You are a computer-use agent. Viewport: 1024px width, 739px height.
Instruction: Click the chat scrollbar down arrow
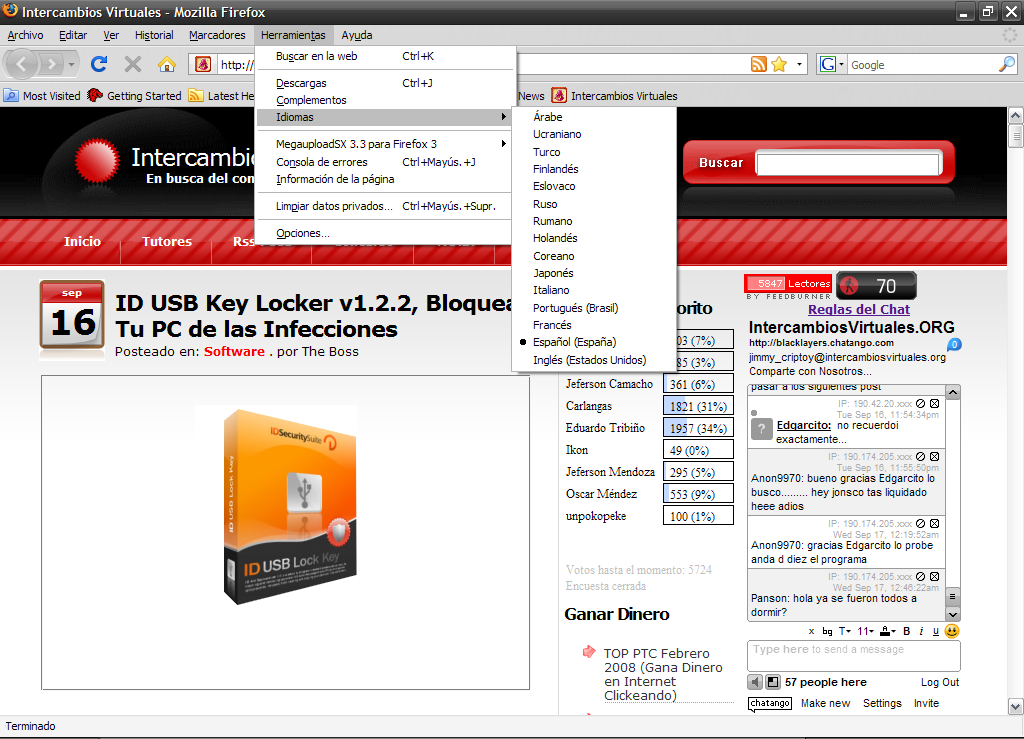(x=953, y=614)
